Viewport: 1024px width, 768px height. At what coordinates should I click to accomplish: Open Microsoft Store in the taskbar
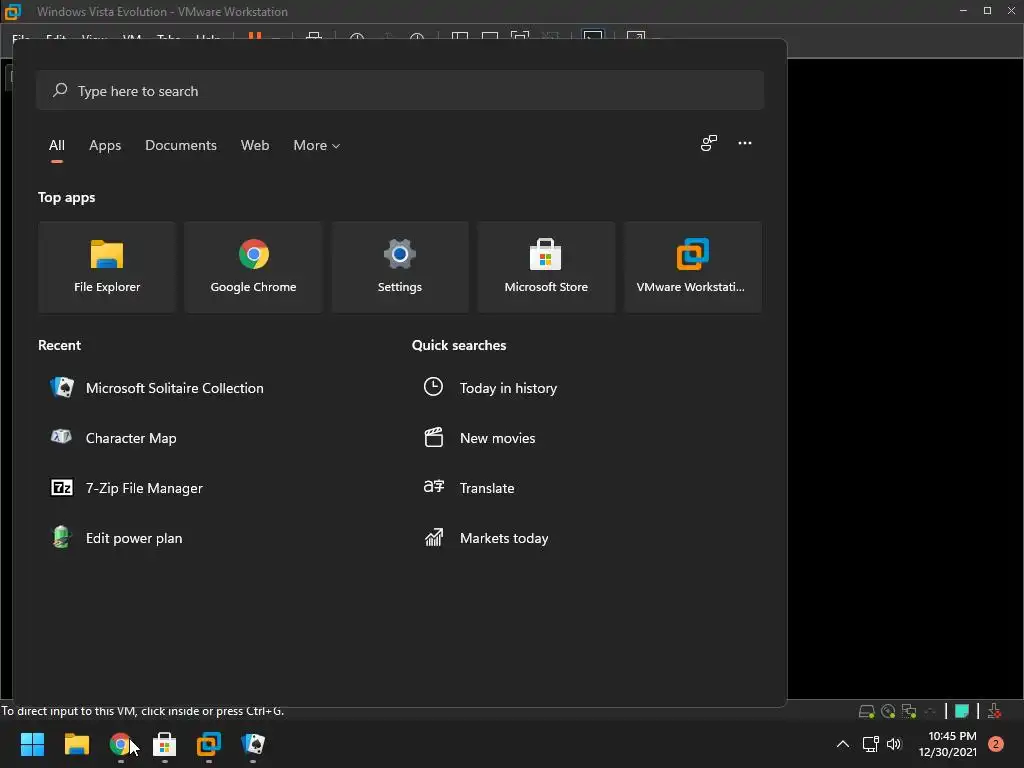click(x=165, y=744)
